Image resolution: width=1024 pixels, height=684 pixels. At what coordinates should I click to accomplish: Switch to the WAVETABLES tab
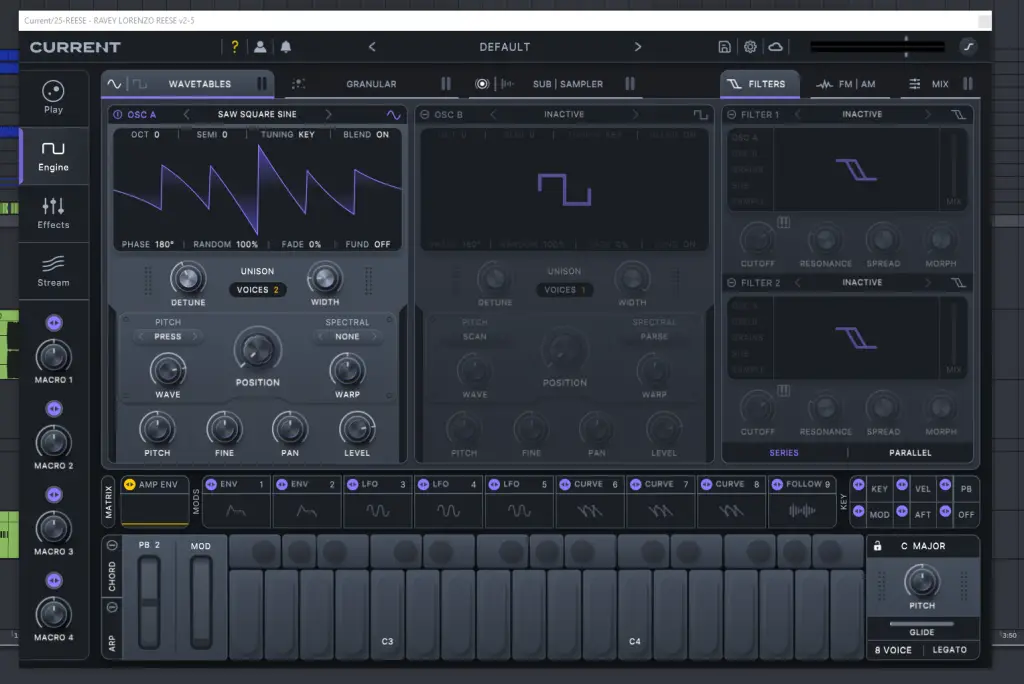(x=187, y=84)
